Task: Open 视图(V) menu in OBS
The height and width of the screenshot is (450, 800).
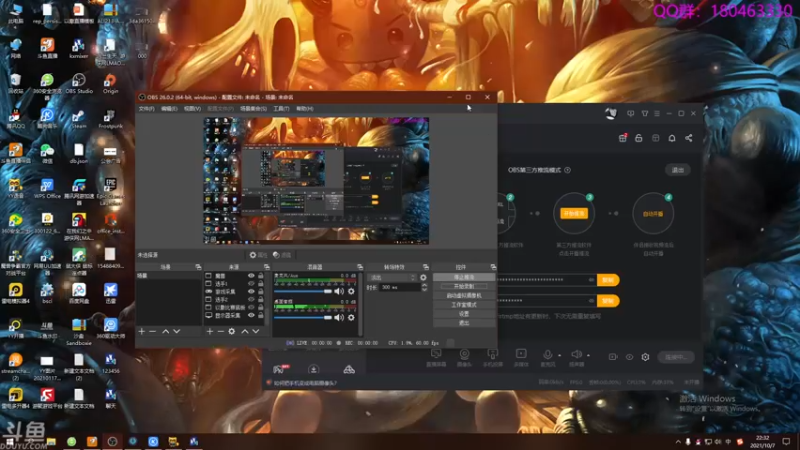Action: click(x=192, y=109)
